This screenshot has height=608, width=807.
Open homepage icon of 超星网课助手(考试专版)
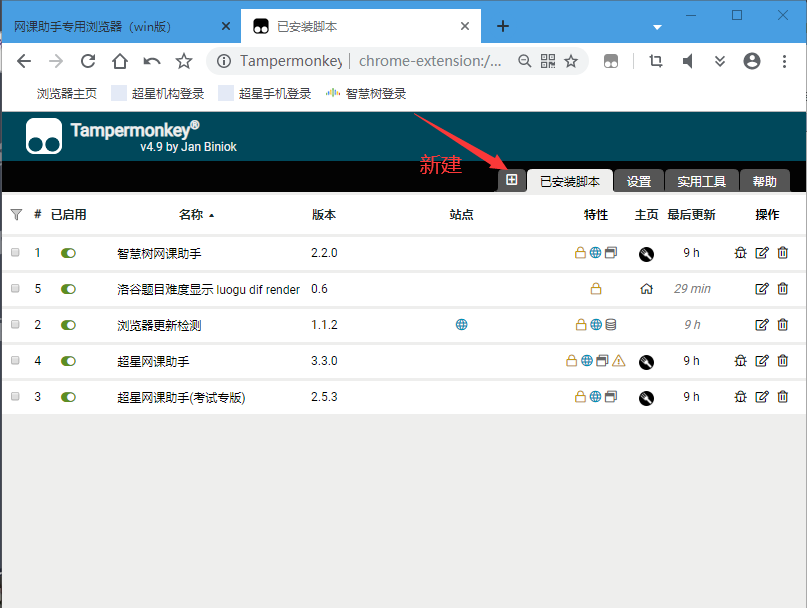646,398
